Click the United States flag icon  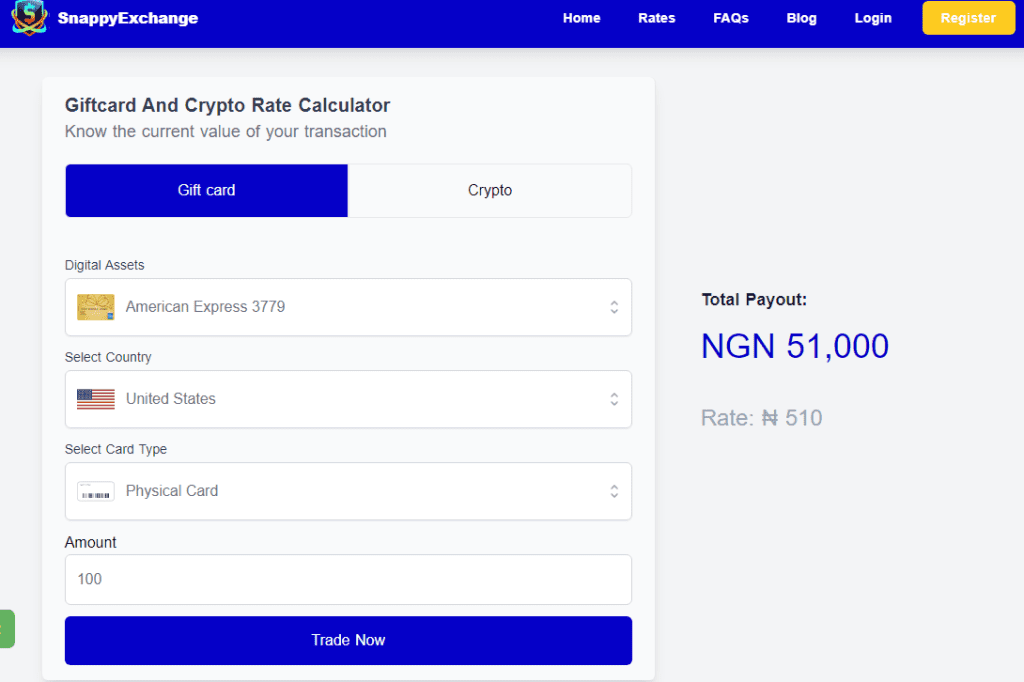click(x=95, y=399)
